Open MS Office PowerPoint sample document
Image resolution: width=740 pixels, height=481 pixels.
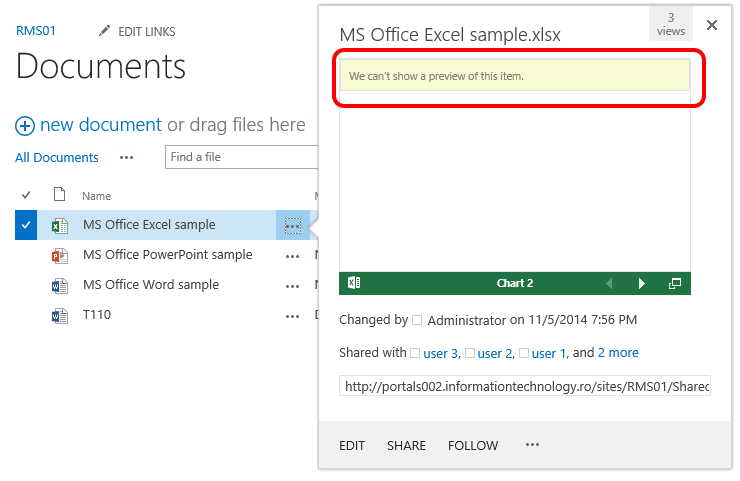point(168,254)
